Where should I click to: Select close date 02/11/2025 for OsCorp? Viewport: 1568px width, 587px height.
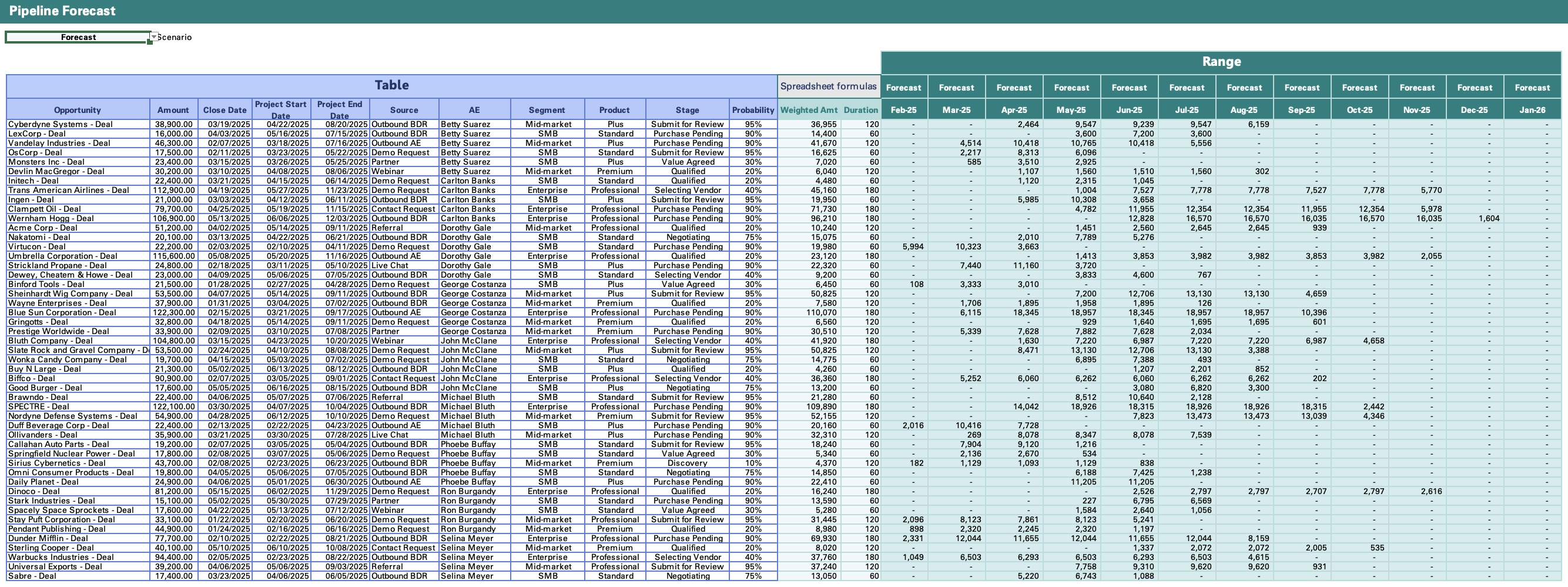225,152
